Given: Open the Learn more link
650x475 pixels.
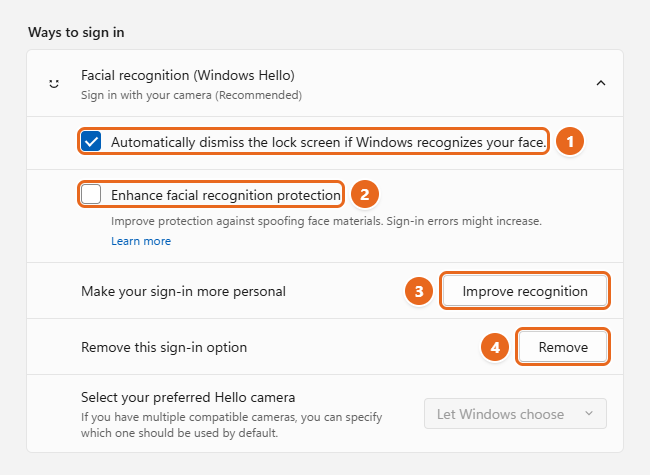Looking at the screenshot, I should pyautogui.click(x=141, y=241).
